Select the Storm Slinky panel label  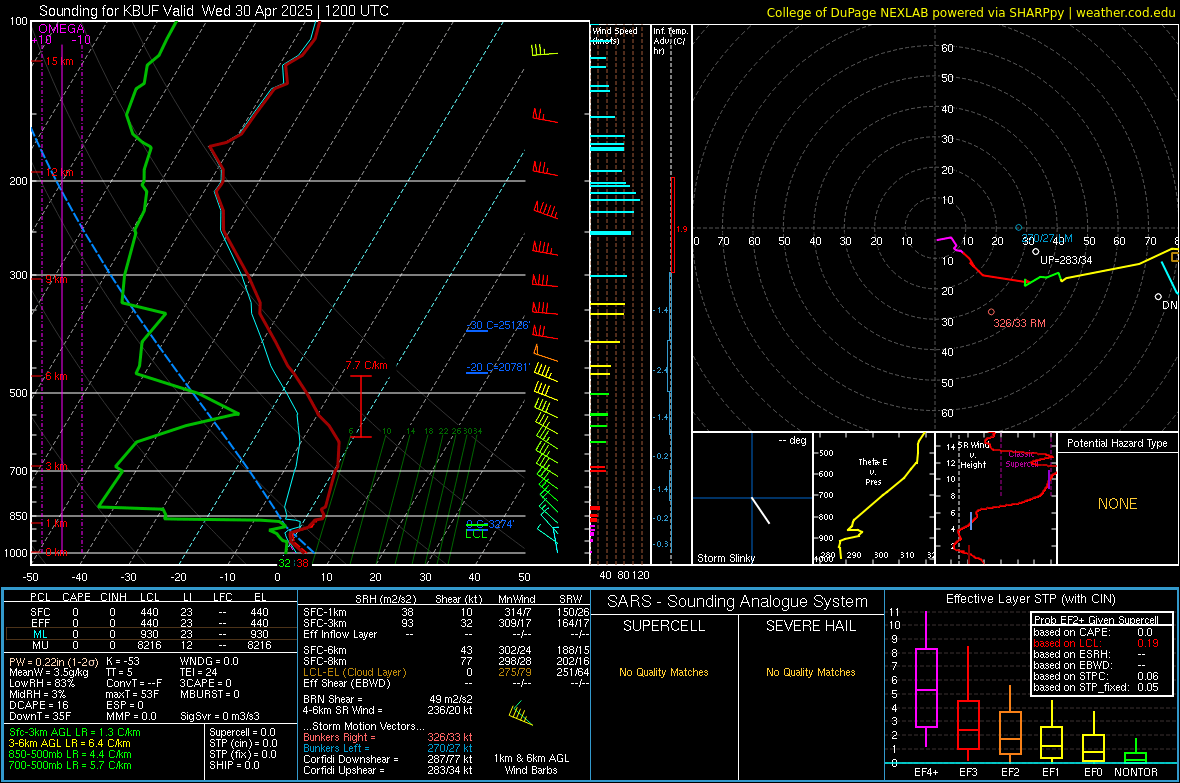725,558
